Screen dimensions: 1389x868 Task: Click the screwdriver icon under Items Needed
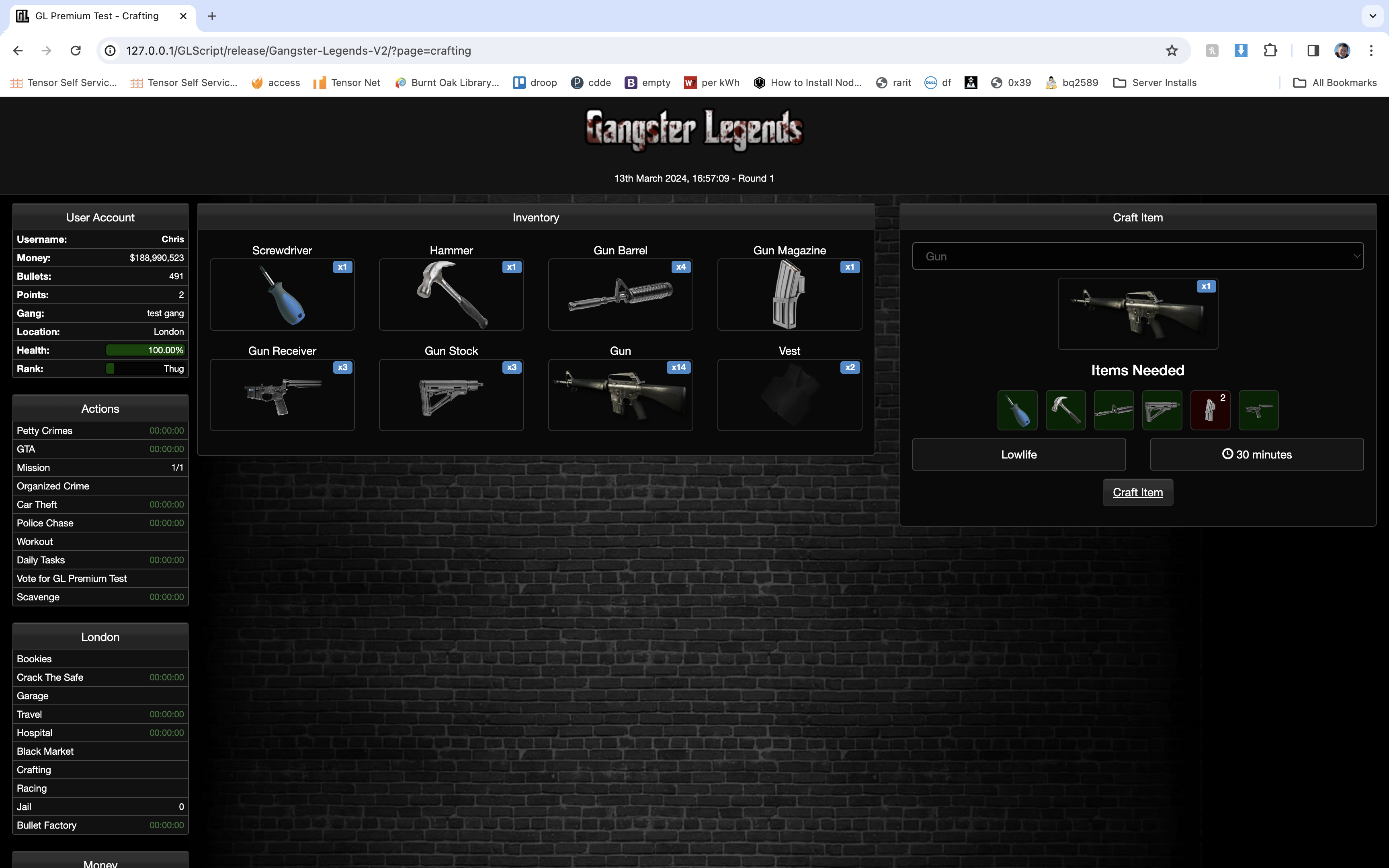(x=1017, y=410)
